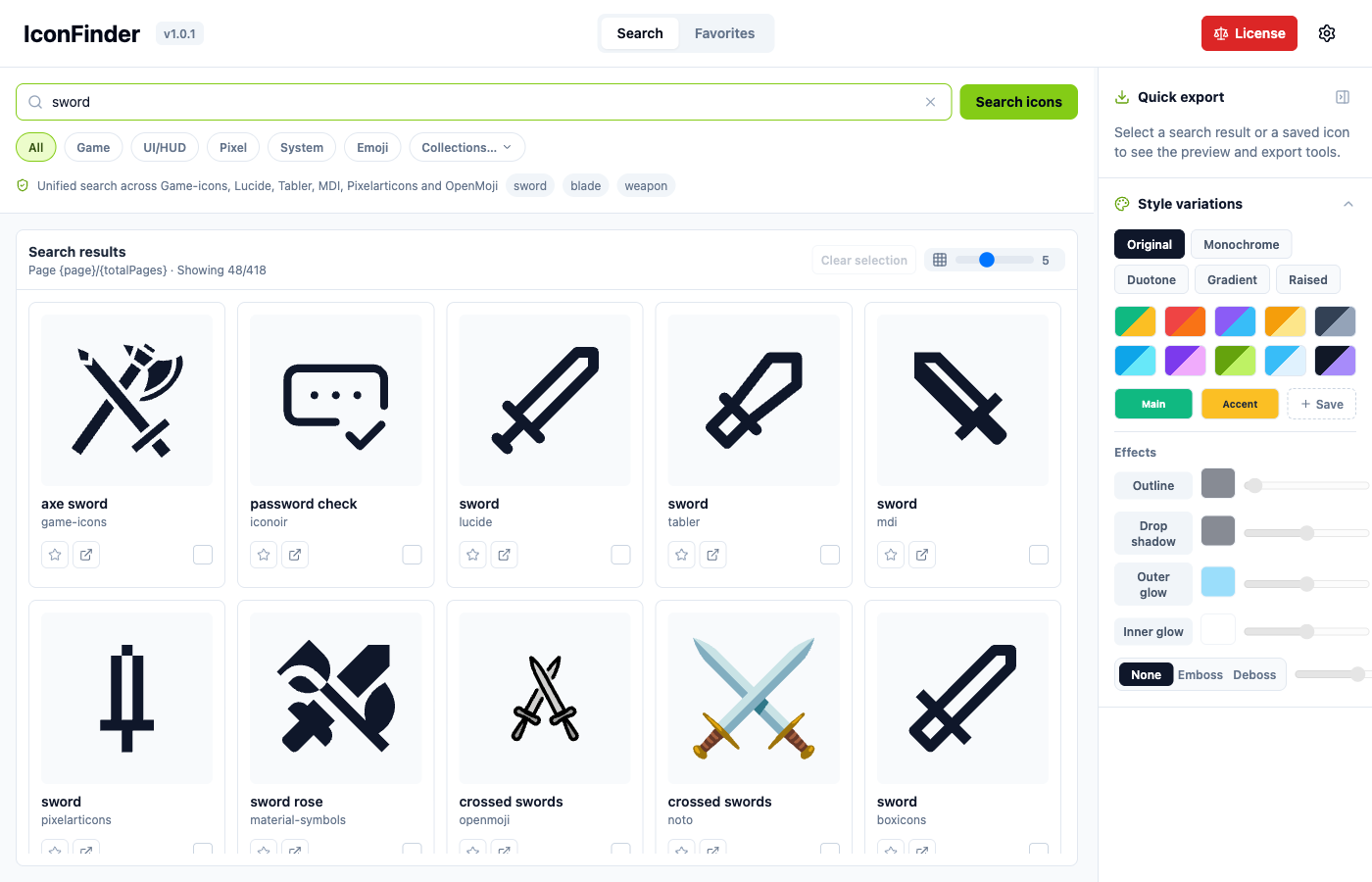Click the weapon suggestion tag
The image size is (1372, 882).
point(646,185)
